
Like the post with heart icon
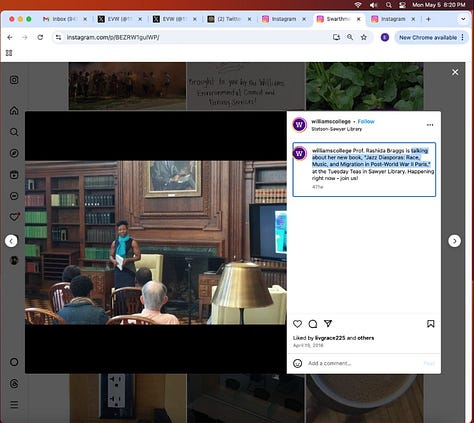(x=297, y=324)
